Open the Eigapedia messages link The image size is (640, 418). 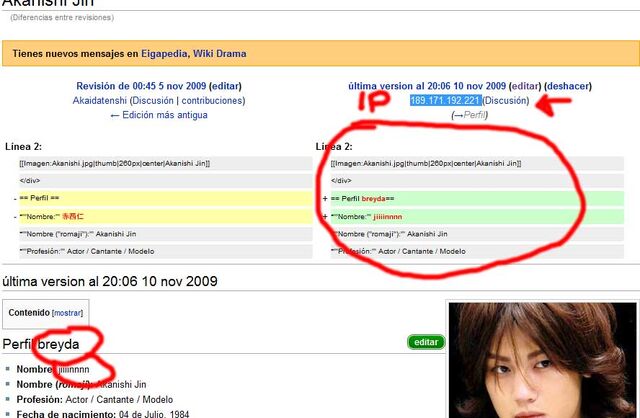pos(164,53)
